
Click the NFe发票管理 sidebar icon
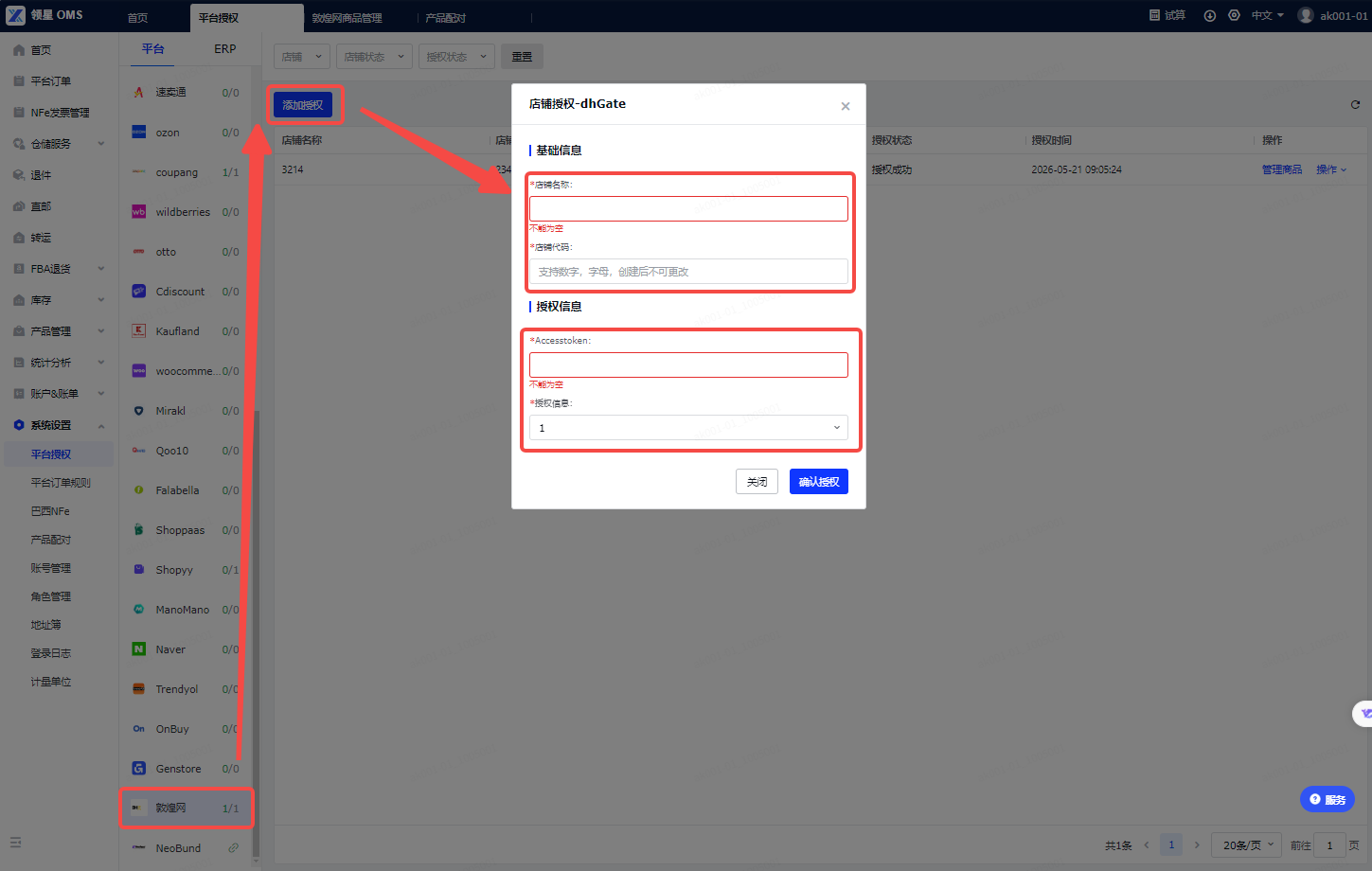(x=19, y=113)
